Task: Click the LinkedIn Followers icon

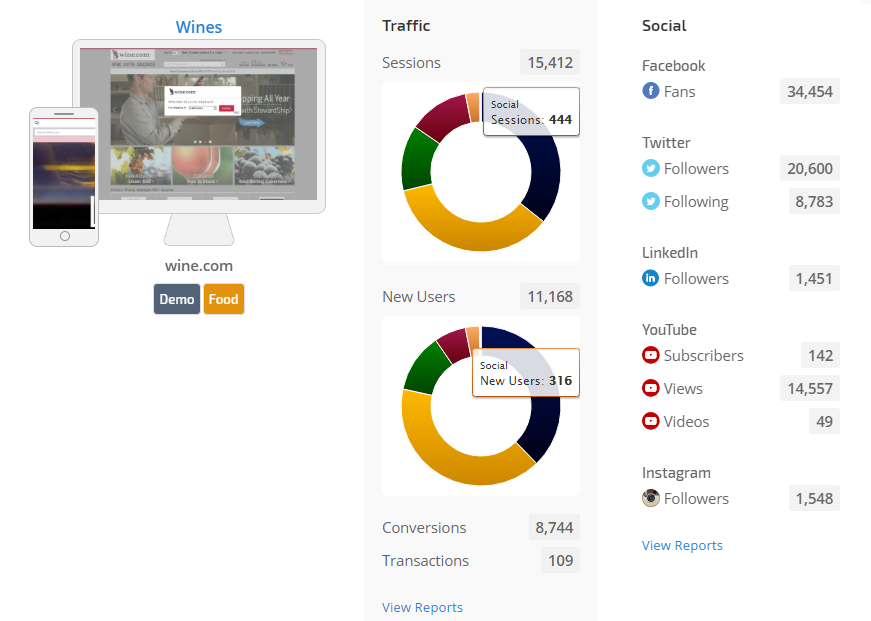Action: tap(651, 279)
